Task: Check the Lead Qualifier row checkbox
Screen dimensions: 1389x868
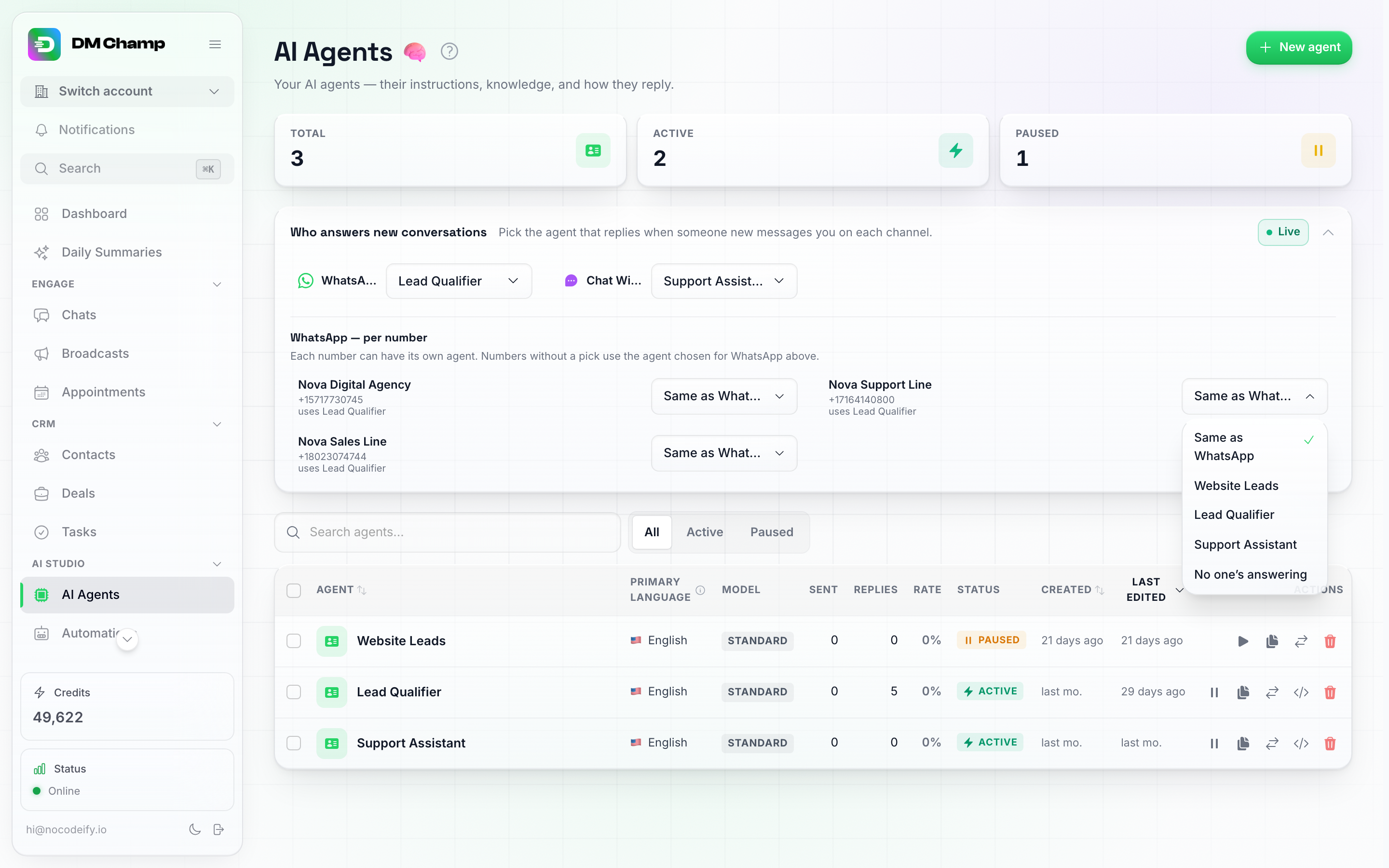Action: [293, 692]
